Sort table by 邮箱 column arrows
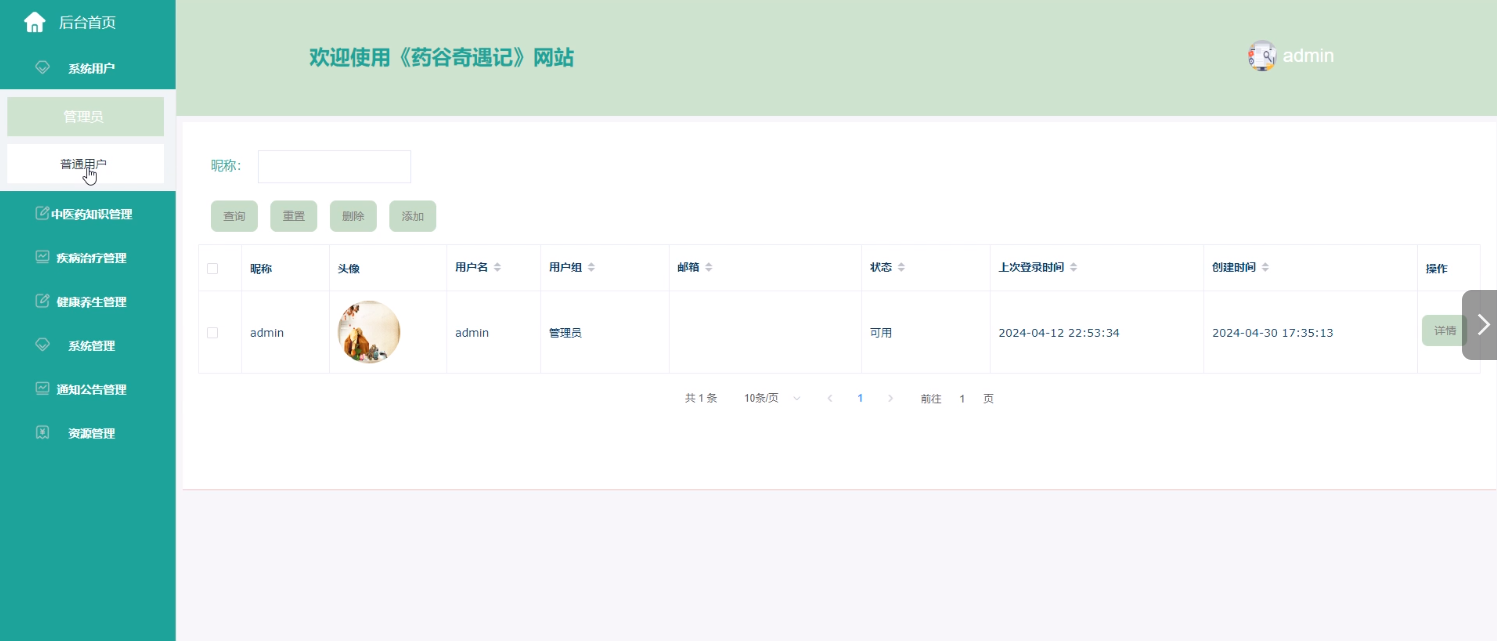The image size is (1497, 641). (709, 268)
